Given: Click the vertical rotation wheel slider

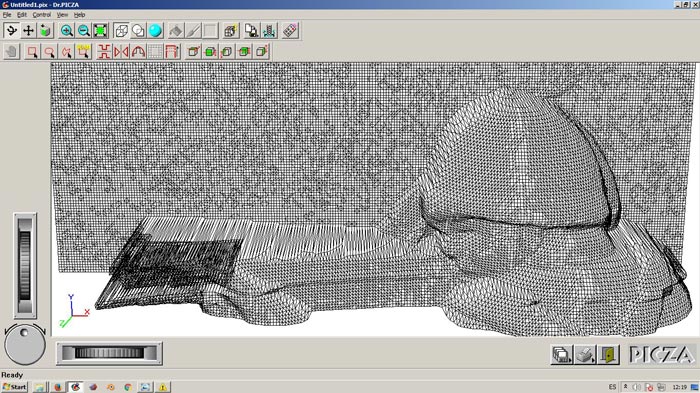Looking at the screenshot, I should pos(25,265).
